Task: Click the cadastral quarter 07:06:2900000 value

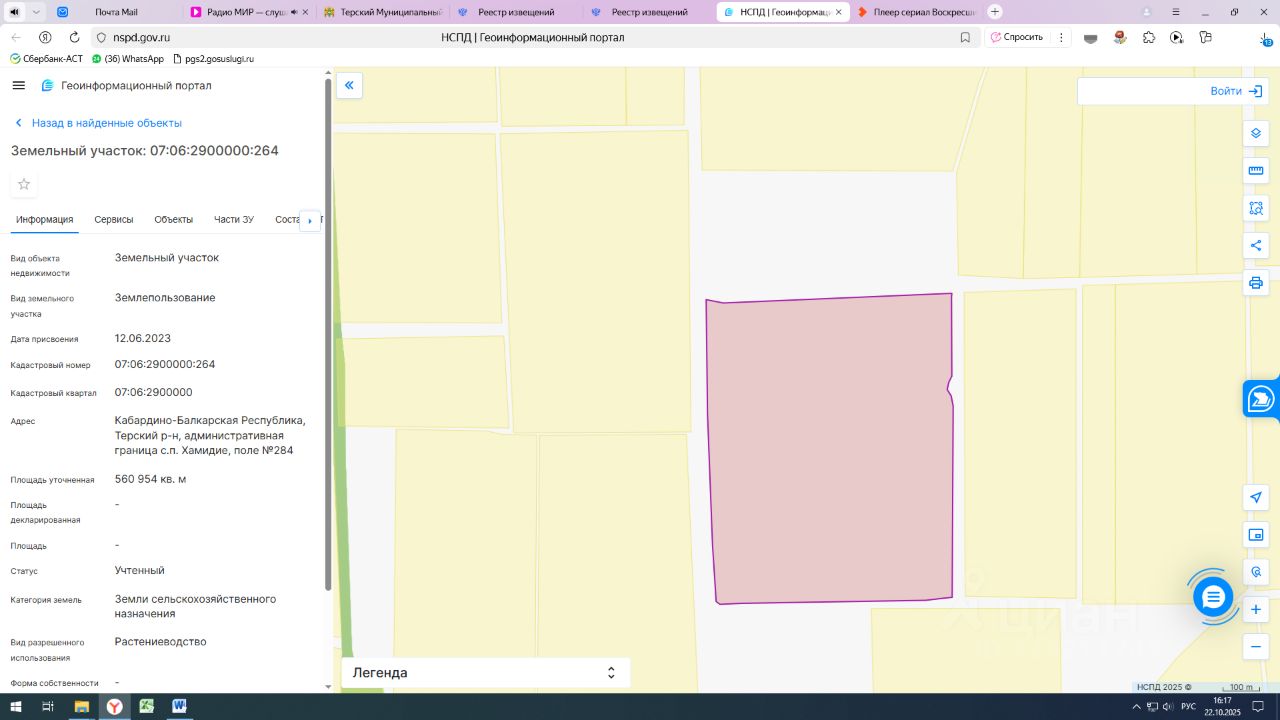Action: pos(154,393)
